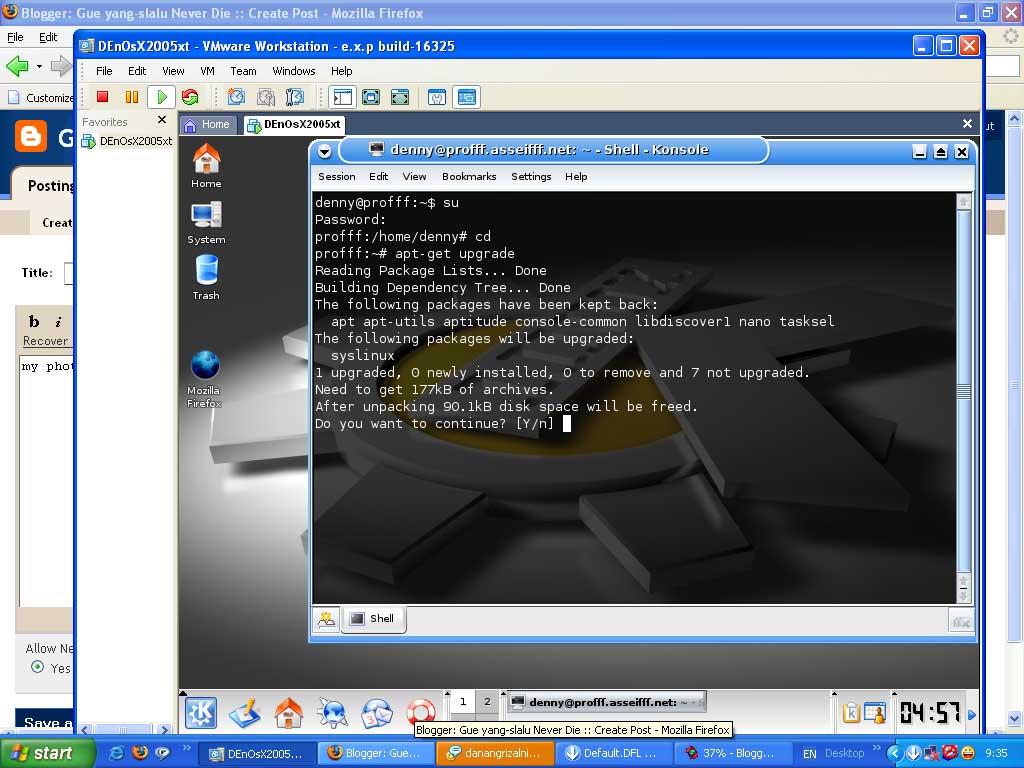
Task: Click the KDE panel clock showing 04:57
Action: click(929, 712)
